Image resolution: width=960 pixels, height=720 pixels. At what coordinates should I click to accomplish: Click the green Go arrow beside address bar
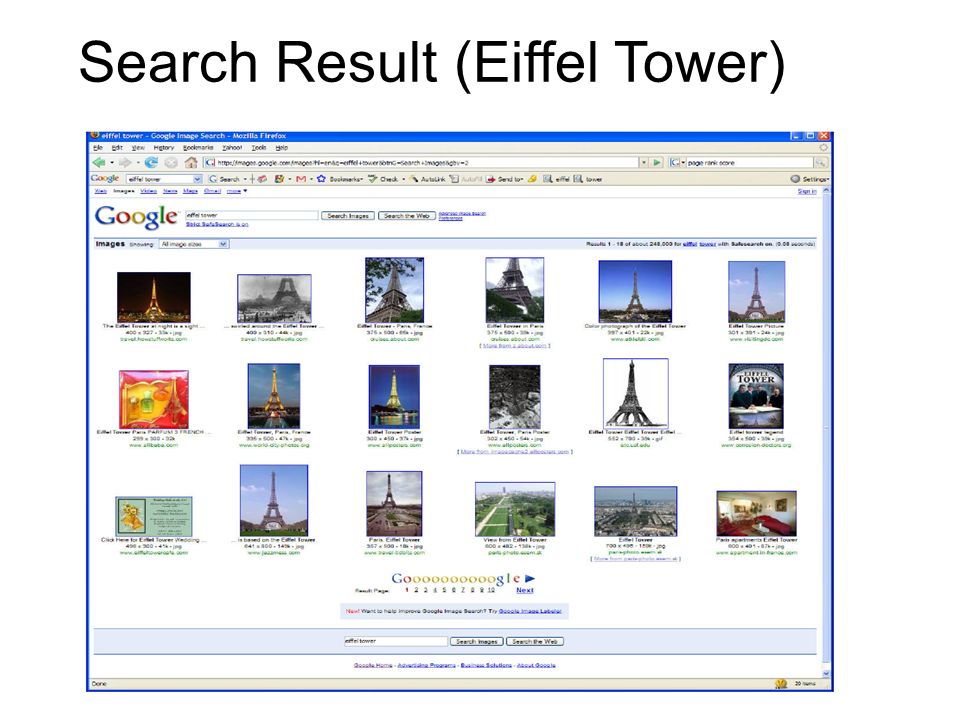pos(657,162)
